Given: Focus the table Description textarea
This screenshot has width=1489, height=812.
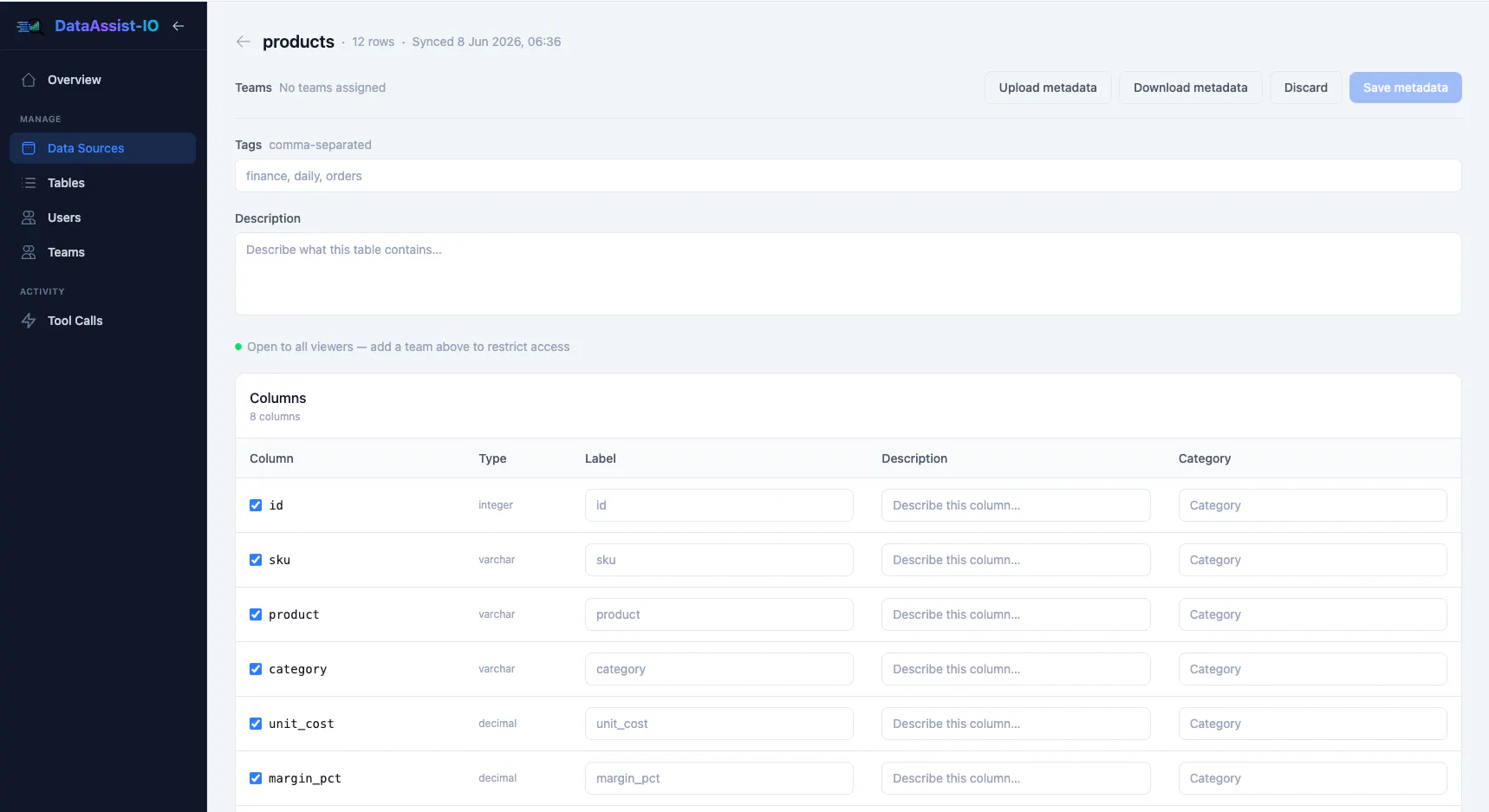Looking at the screenshot, I should point(849,274).
